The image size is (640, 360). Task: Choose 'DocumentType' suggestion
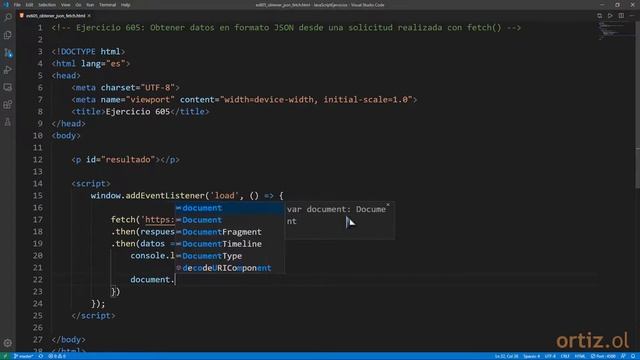[229, 256]
